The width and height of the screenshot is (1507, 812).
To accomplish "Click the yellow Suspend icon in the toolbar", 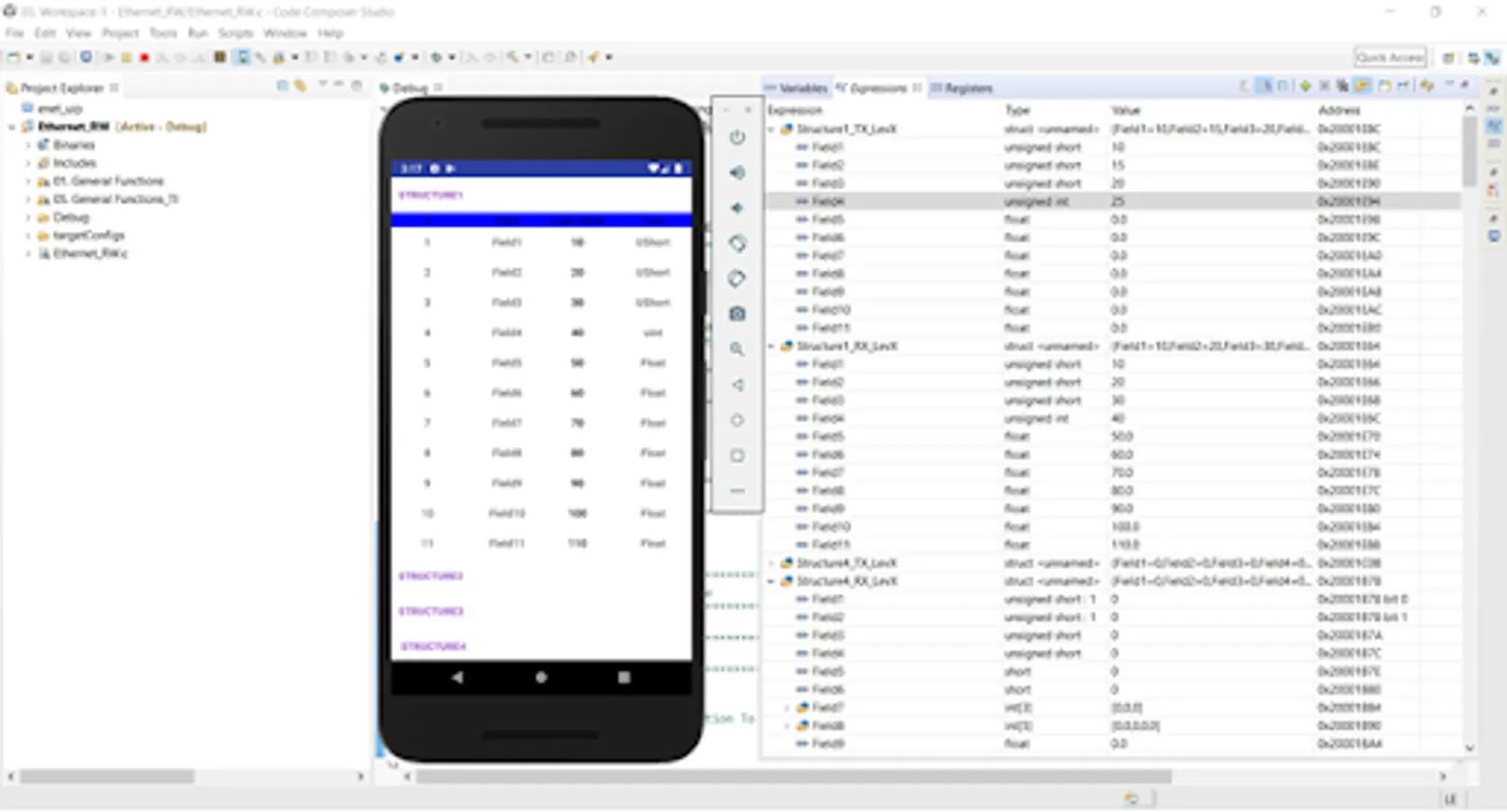I will click(x=126, y=57).
